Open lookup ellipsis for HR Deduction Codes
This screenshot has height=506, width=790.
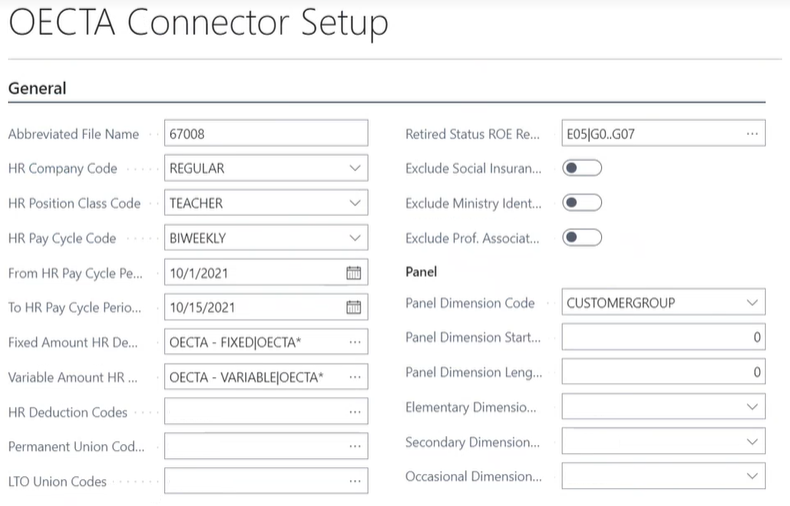pos(355,412)
